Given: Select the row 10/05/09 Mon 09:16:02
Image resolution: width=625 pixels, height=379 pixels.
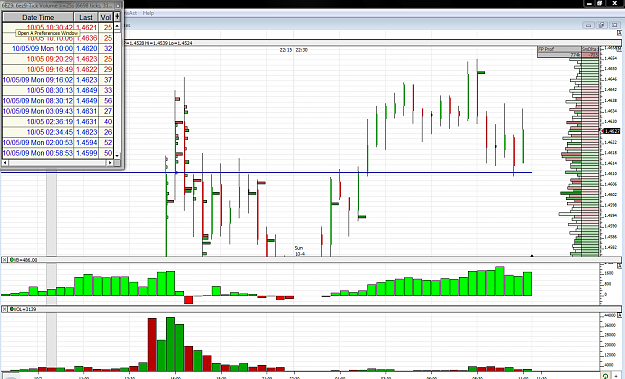Looking at the screenshot, I should pos(58,80).
